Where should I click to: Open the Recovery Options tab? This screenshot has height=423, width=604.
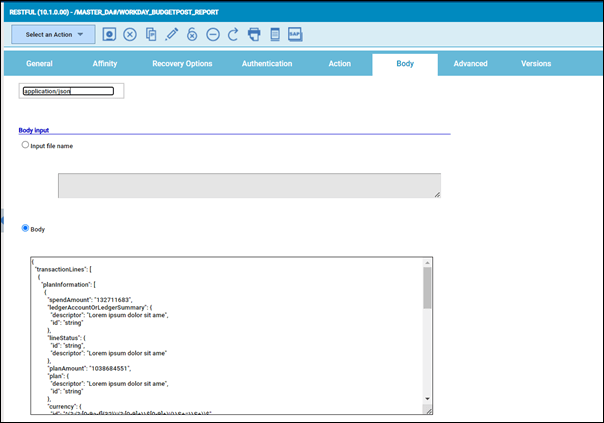click(x=182, y=64)
